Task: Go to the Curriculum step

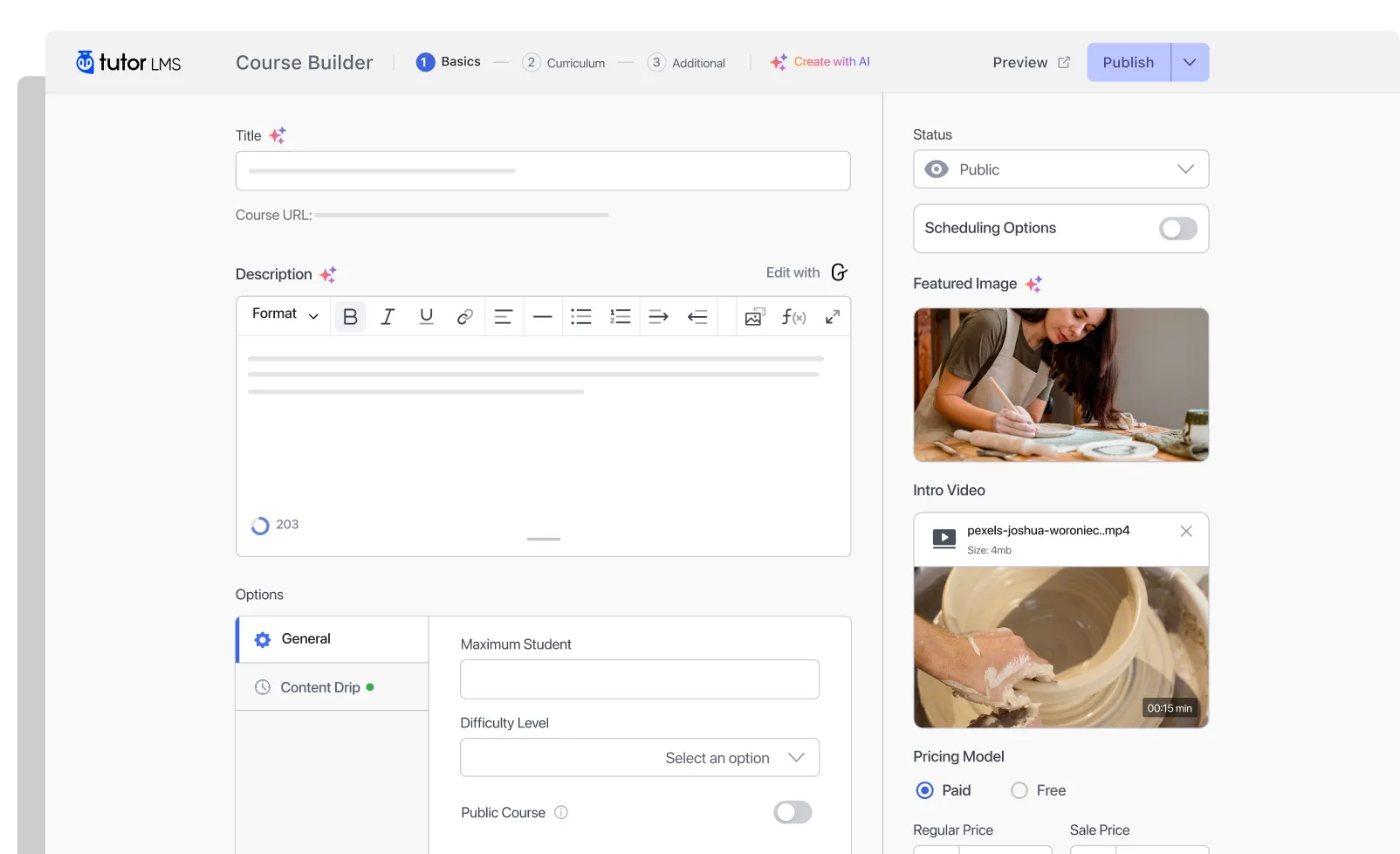Action: pyautogui.click(x=564, y=63)
